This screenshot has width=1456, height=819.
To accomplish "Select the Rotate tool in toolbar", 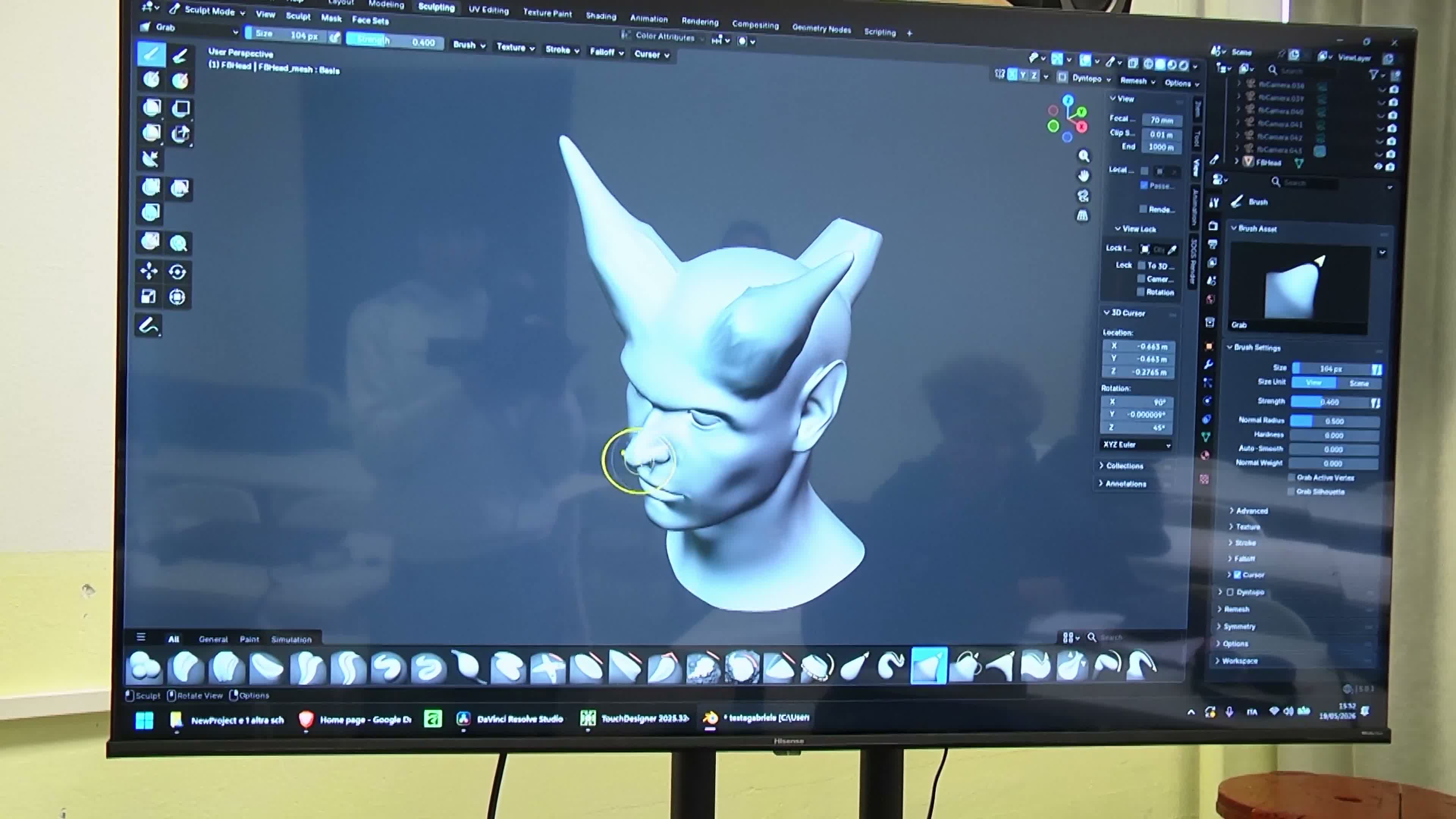I will pyautogui.click(x=177, y=272).
